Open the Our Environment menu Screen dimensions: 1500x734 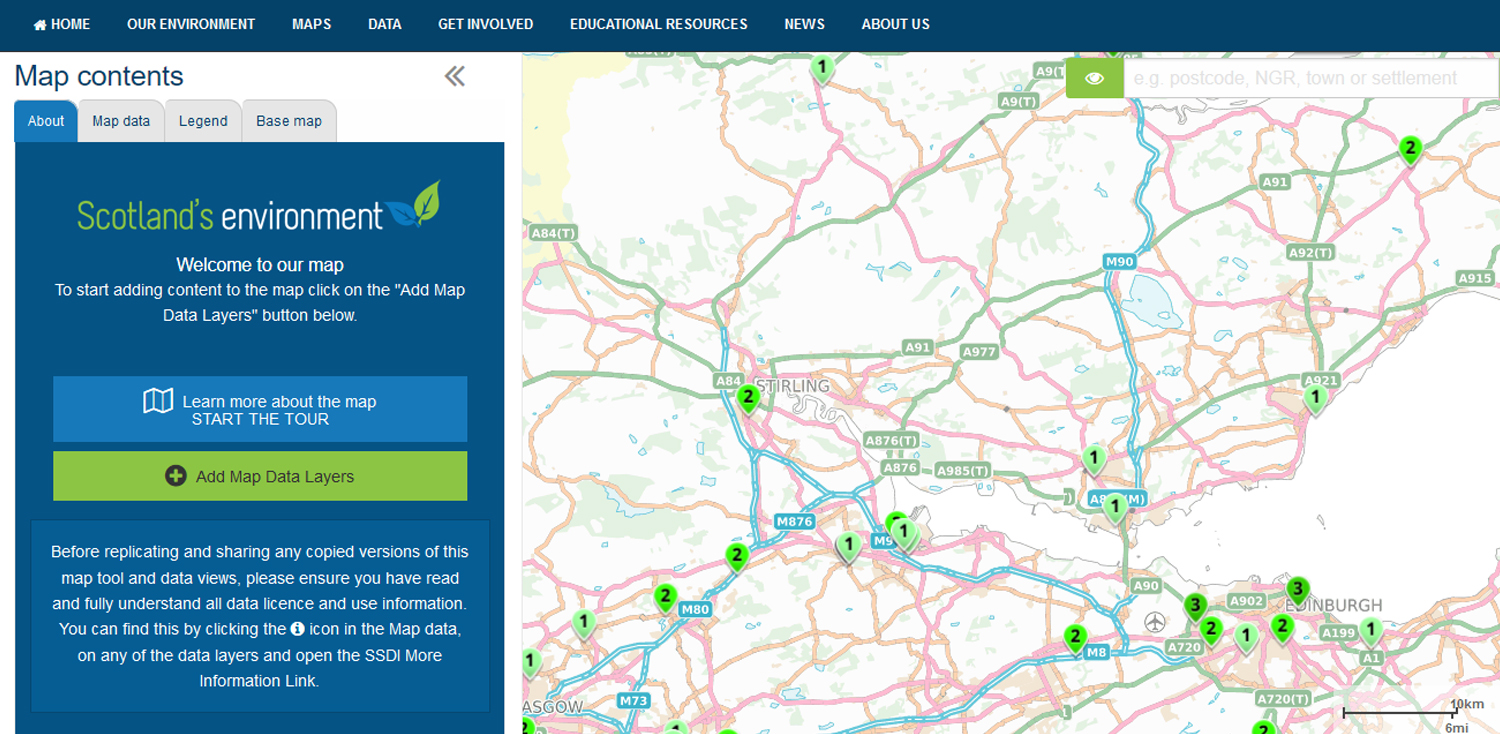[x=191, y=24]
